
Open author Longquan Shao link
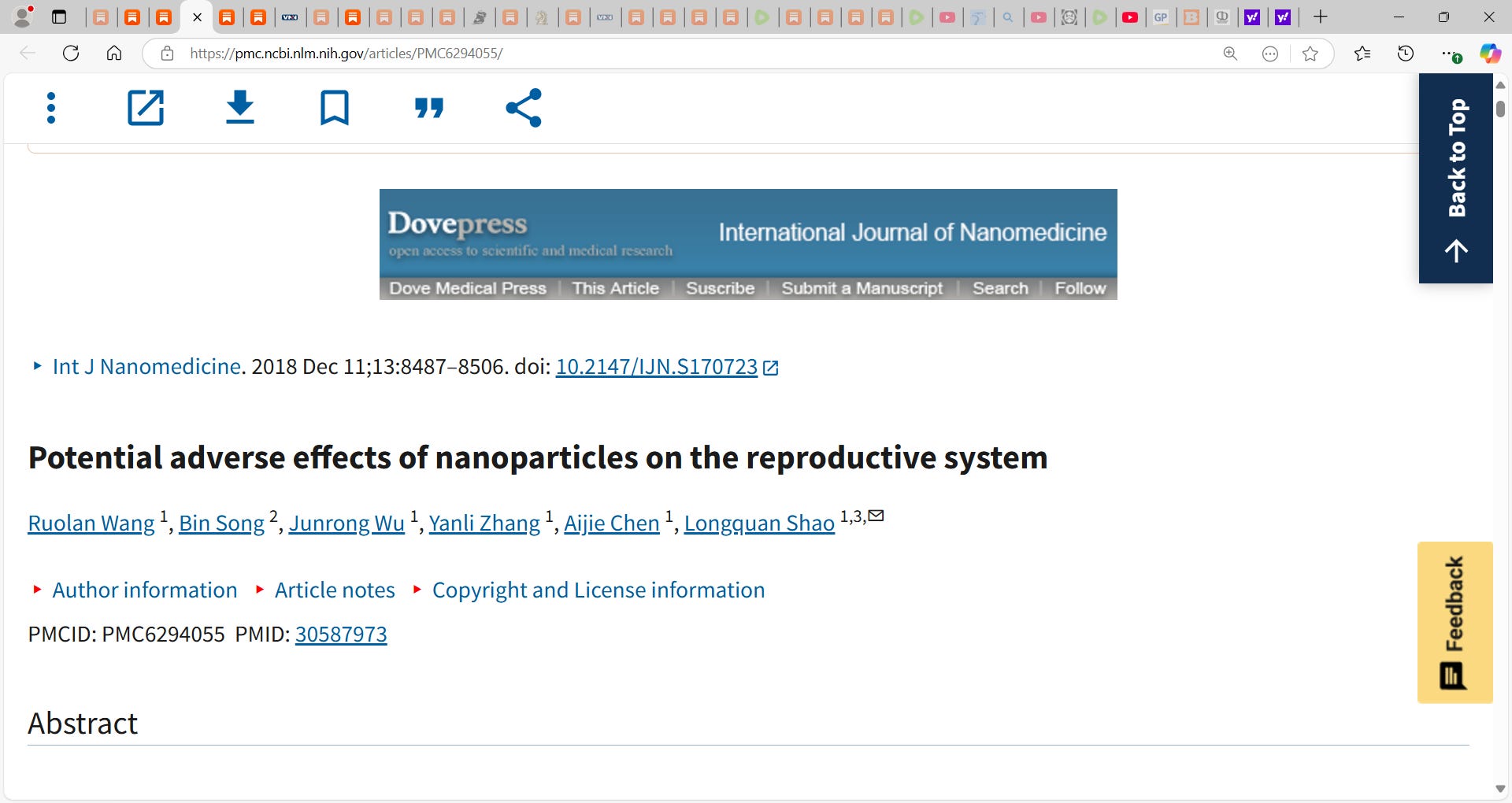pos(759,523)
